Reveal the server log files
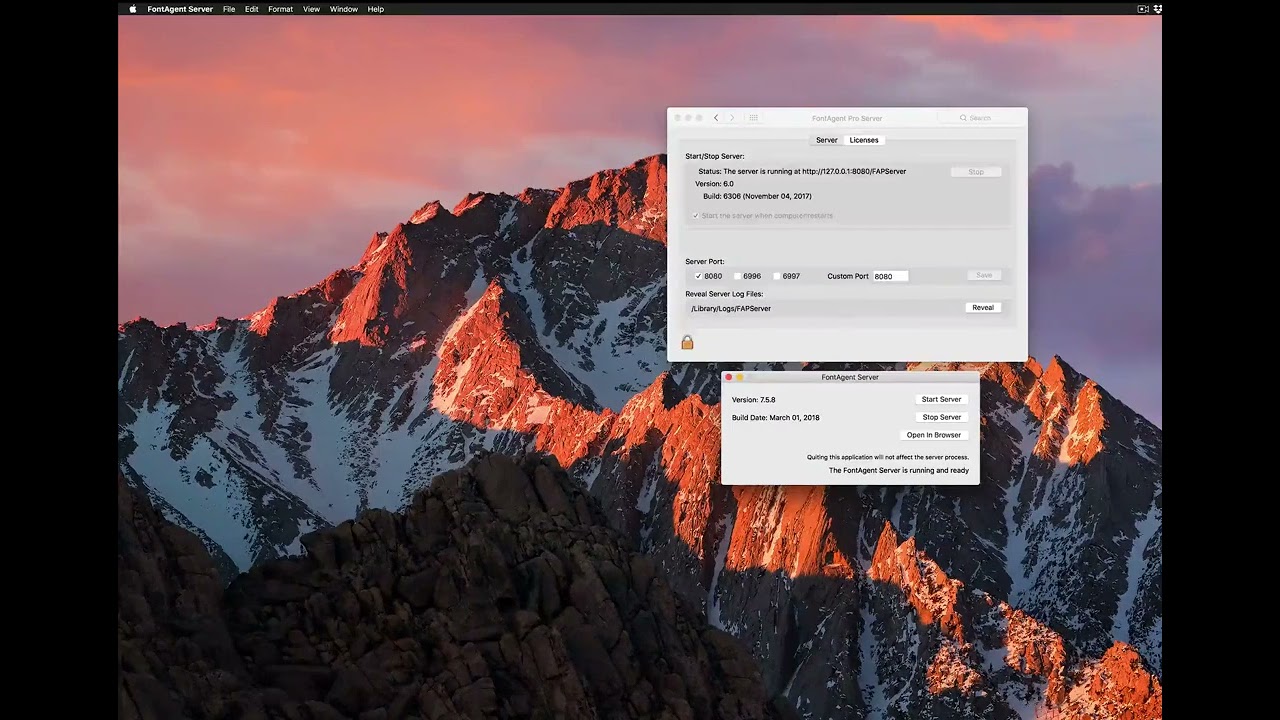 983,308
